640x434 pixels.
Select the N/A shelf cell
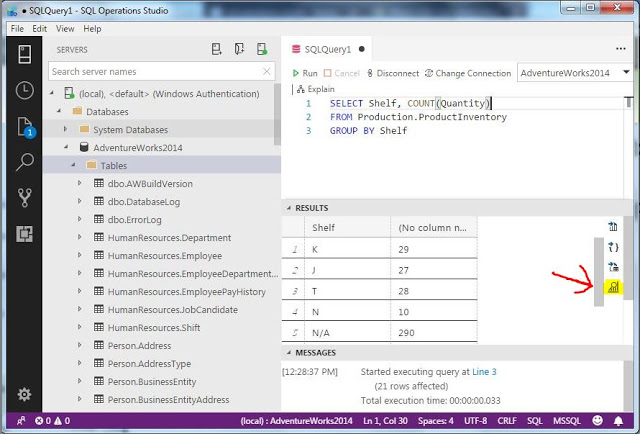click(x=347, y=332)
